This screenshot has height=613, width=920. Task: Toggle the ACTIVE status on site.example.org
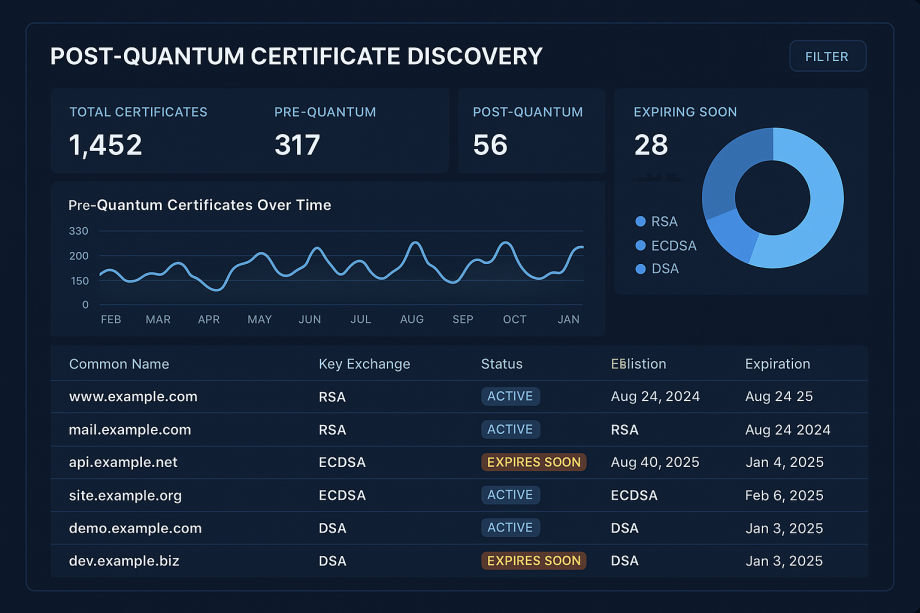(x=511, y=495)
